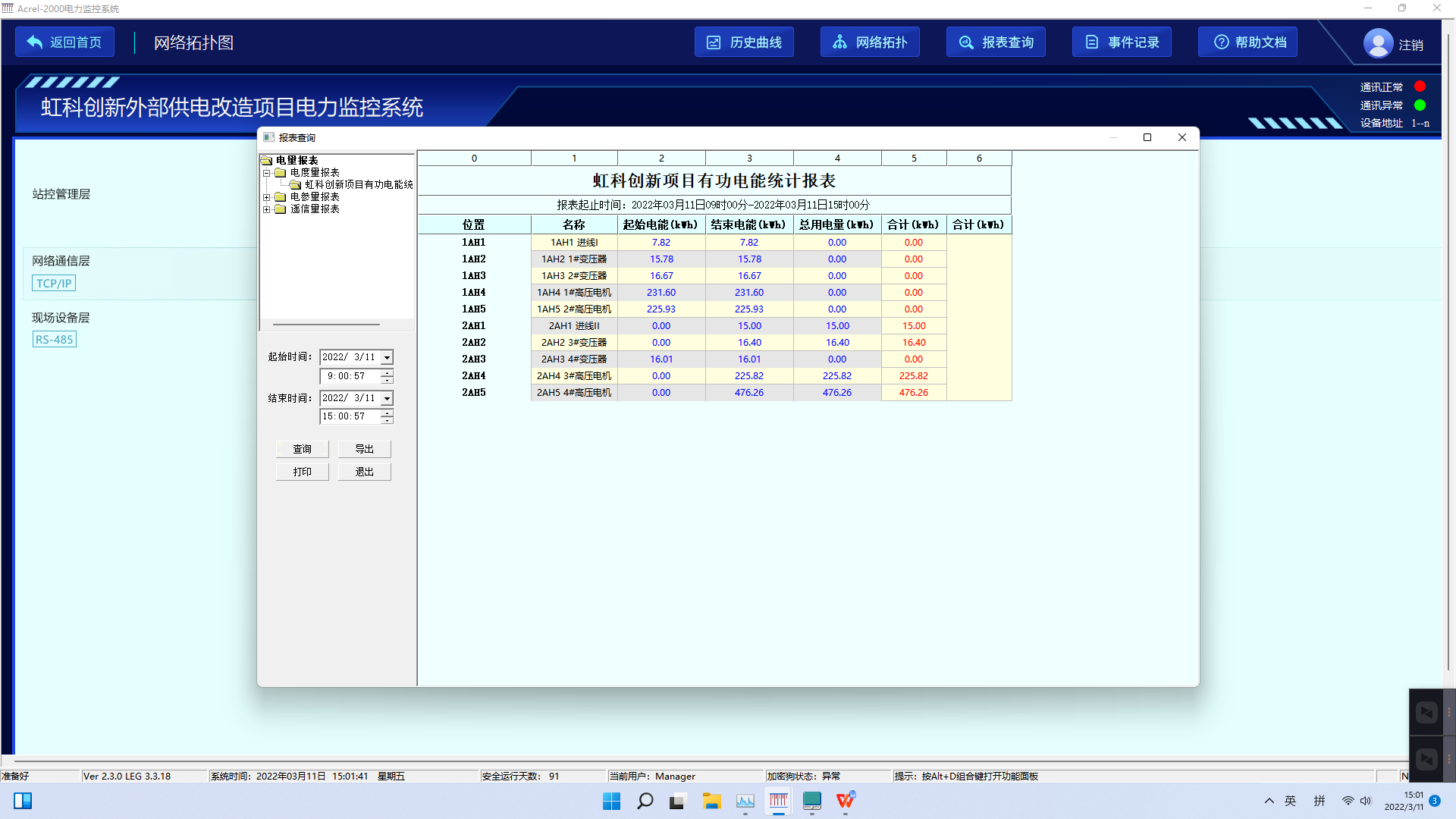Expand the 电参量报表 tree node
This screenshot has height=819, width=1456.
coord(267,197)
